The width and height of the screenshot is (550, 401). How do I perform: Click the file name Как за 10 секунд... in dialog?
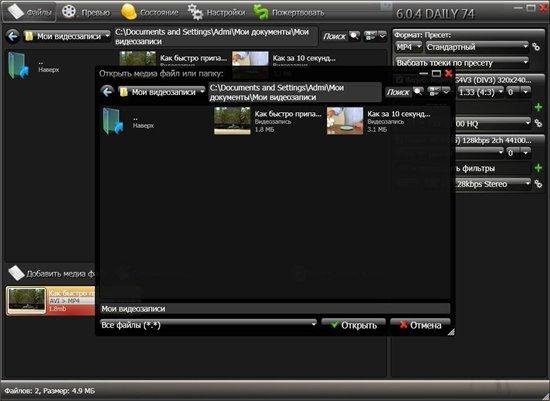pos(398,114)
